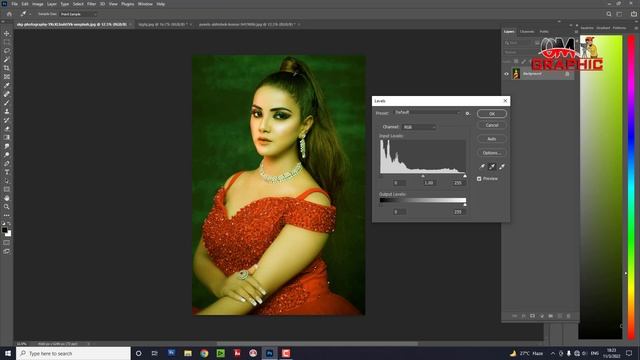640x360 pixels.
Task: Click Cancel in the Levels dialog
Action: [492, 125]
